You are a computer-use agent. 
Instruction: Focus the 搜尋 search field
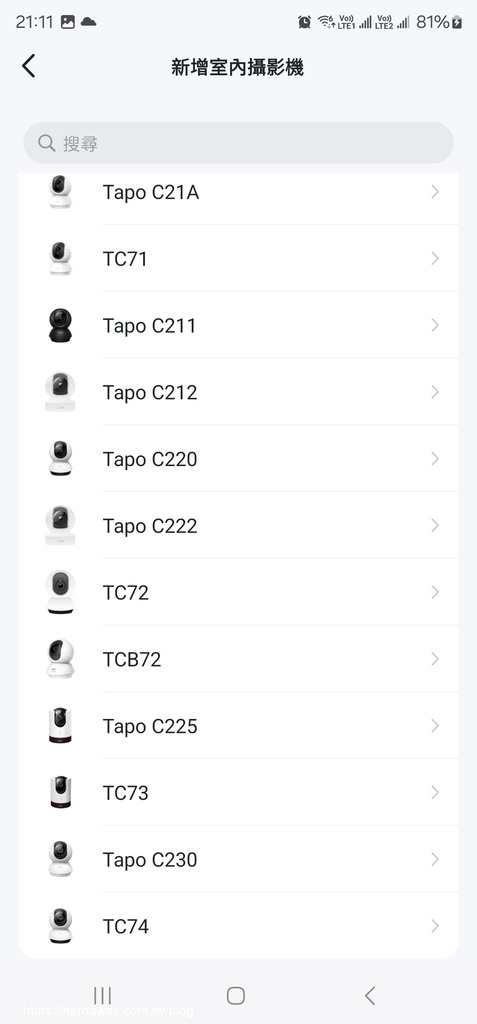[238, 143]
